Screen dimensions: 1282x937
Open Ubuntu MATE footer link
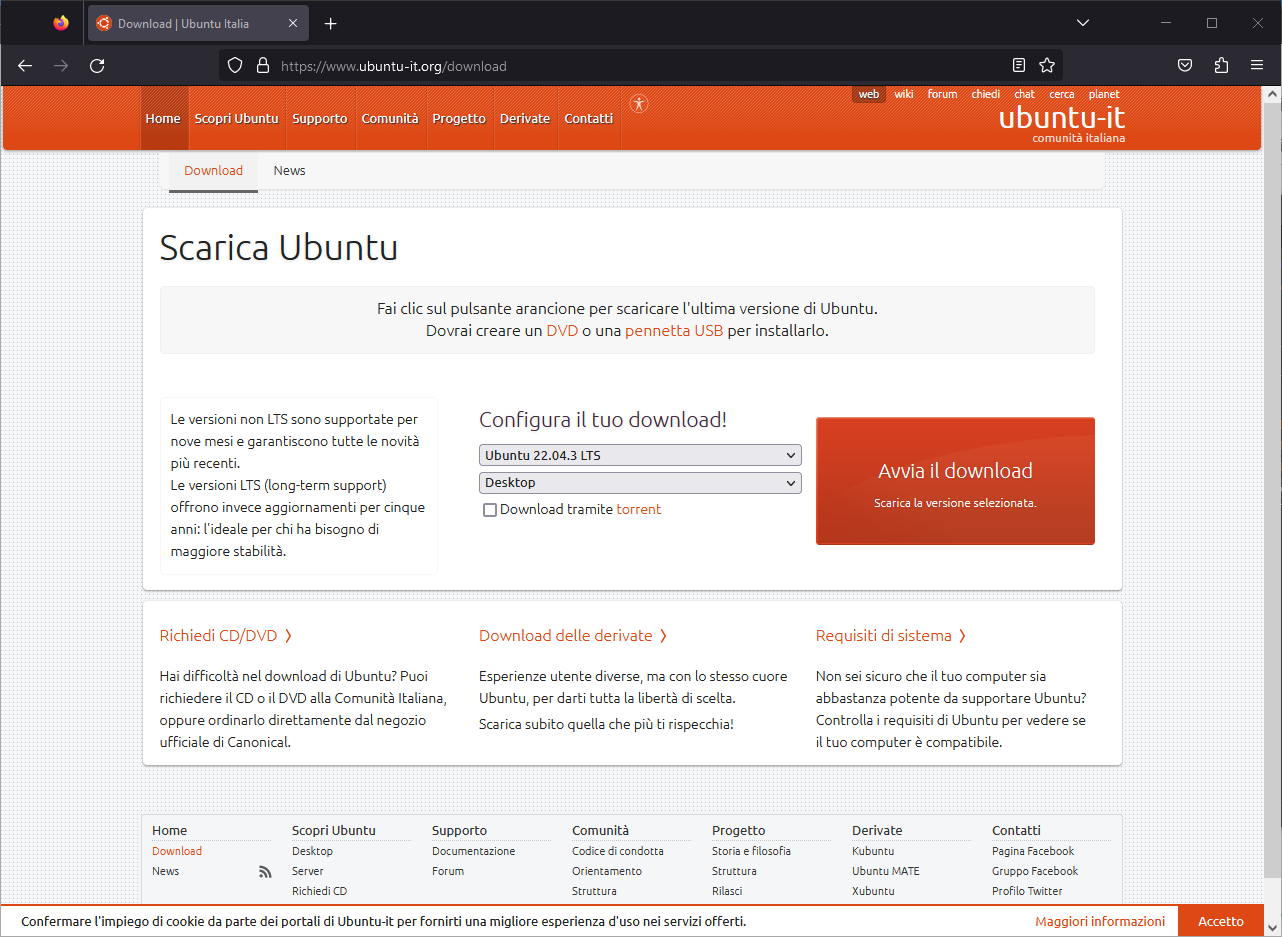coord(886,871)
